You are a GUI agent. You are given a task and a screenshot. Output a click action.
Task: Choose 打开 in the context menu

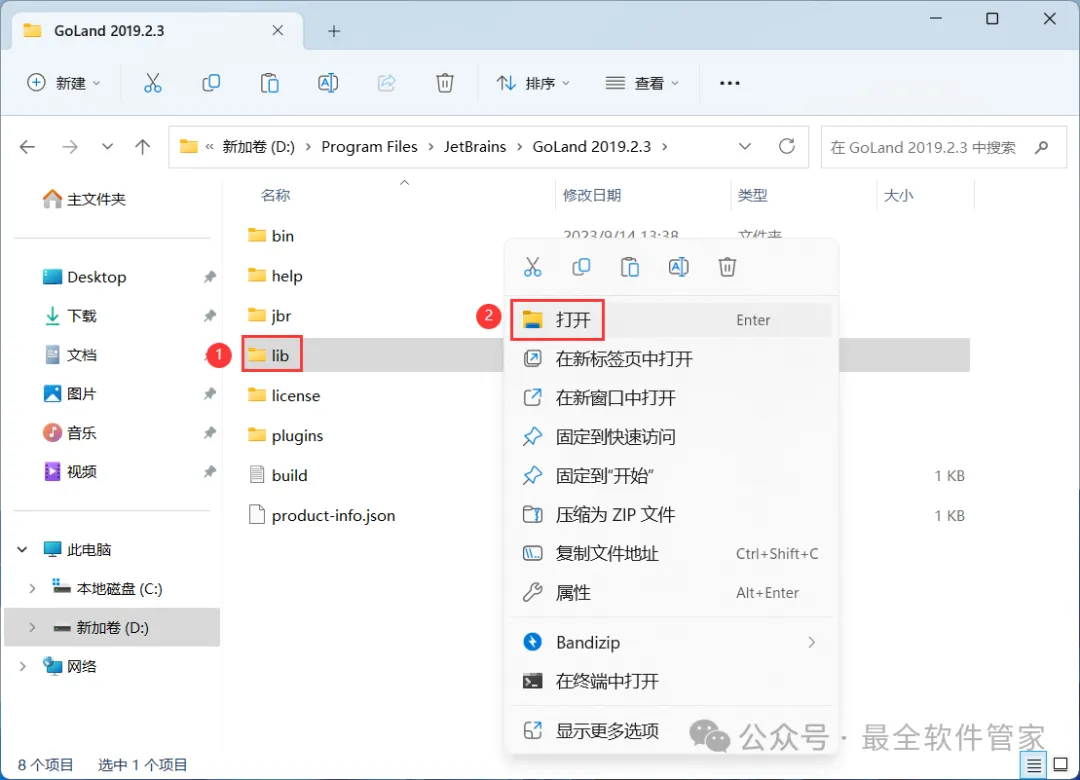click(671, 320)
